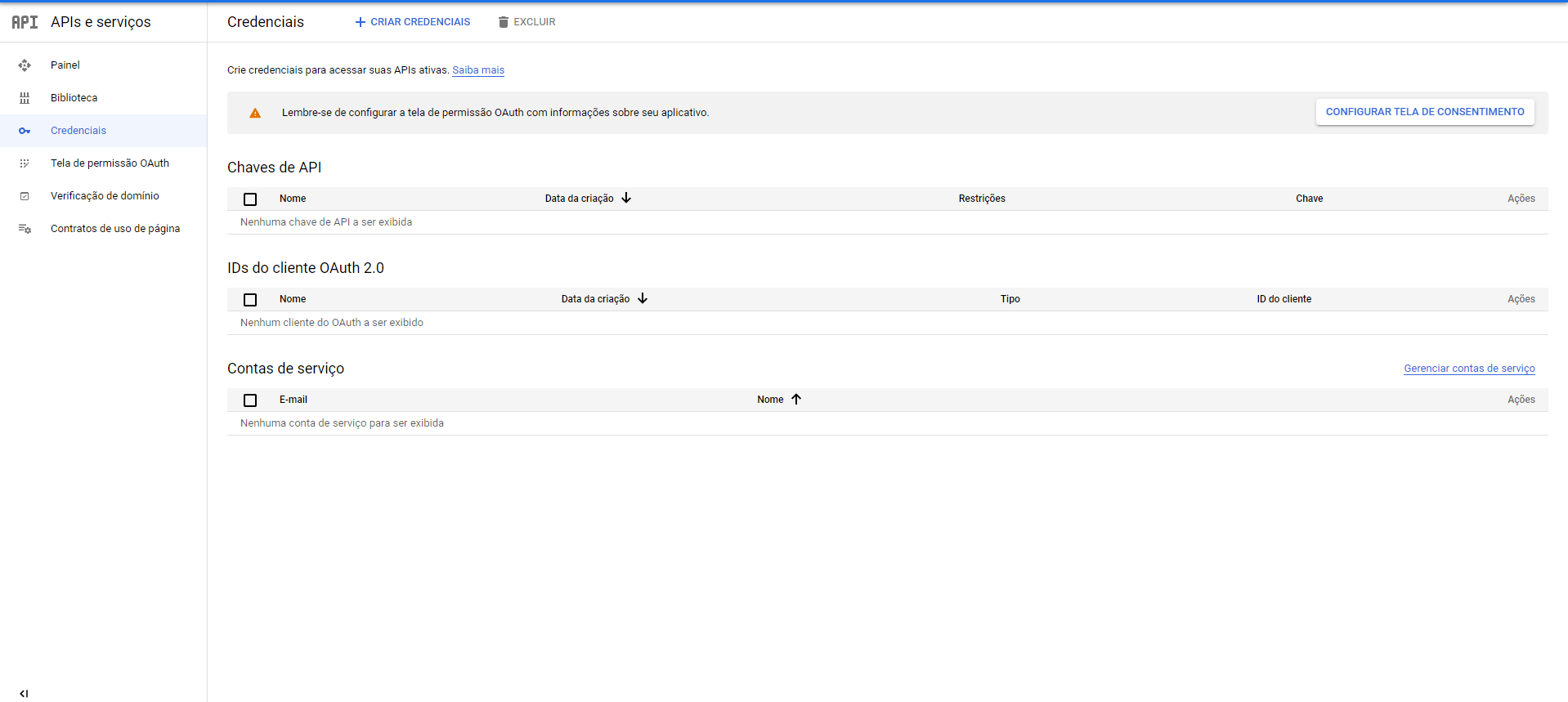Open Biblioteca in the sidebar

pos(103,98)
